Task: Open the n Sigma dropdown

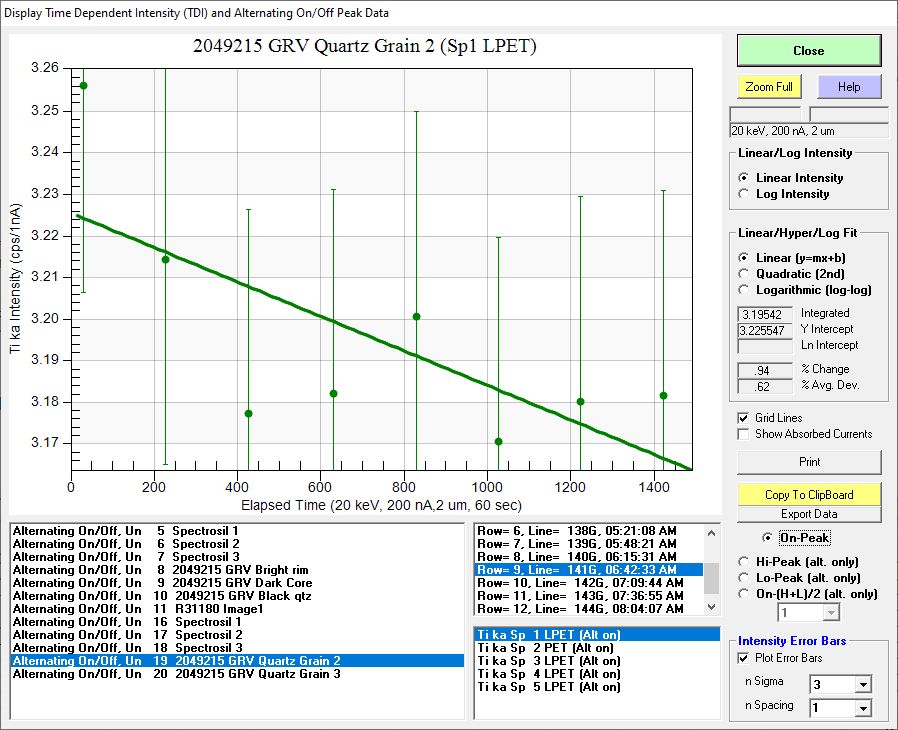Action: pyautogui.click(x=863, y=685)
